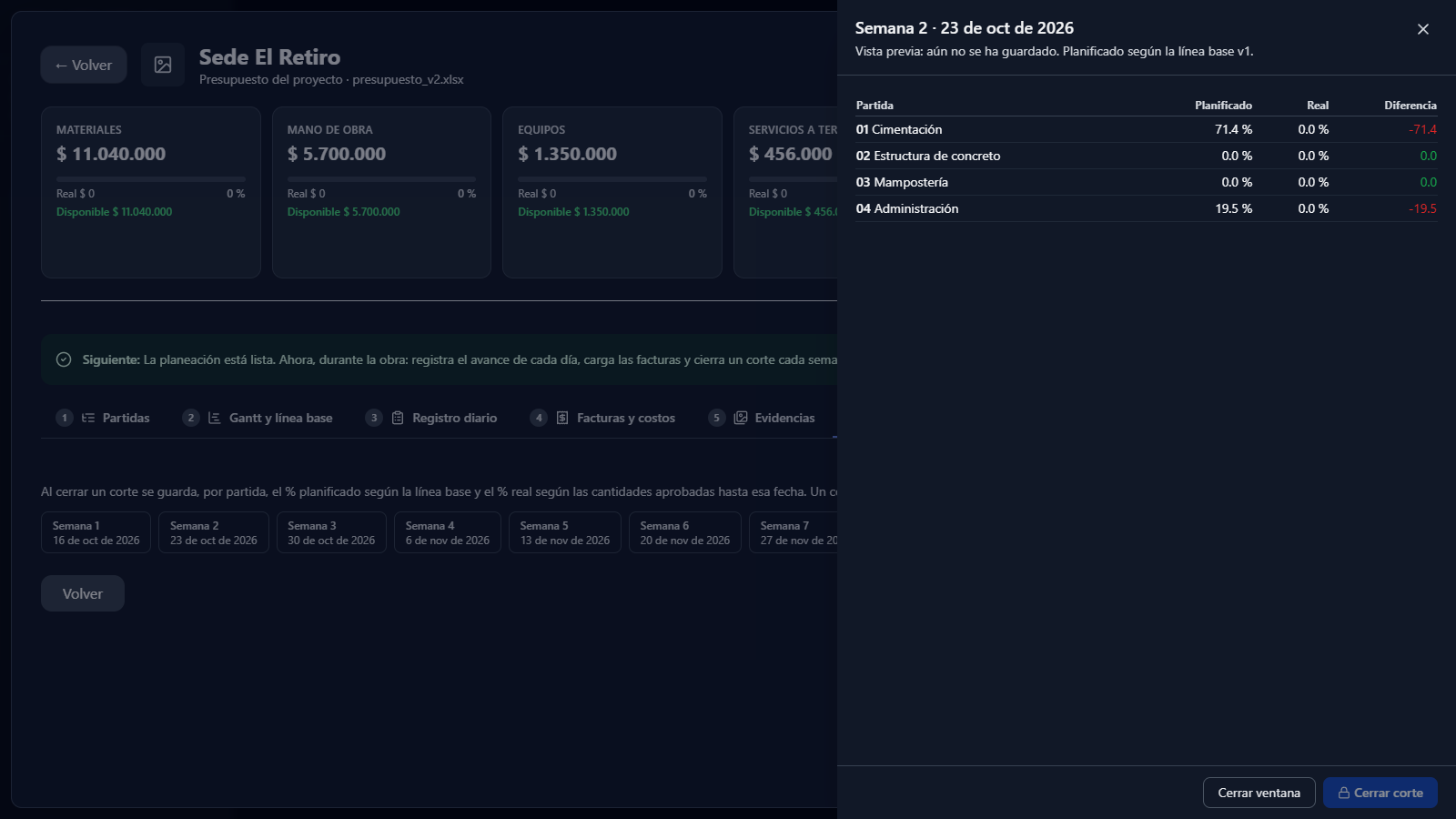Switch to Gantt y línea base tab
The height and width of the screenshot is (819, 1456).
tap(258, 418)
